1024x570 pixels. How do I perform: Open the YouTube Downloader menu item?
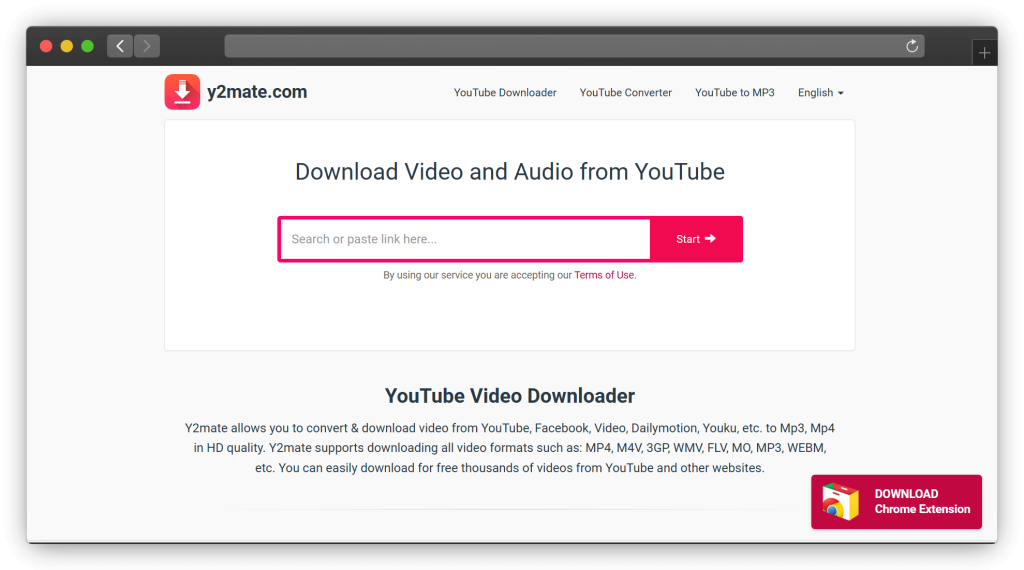pyautogui.click(x=505, y=93)
